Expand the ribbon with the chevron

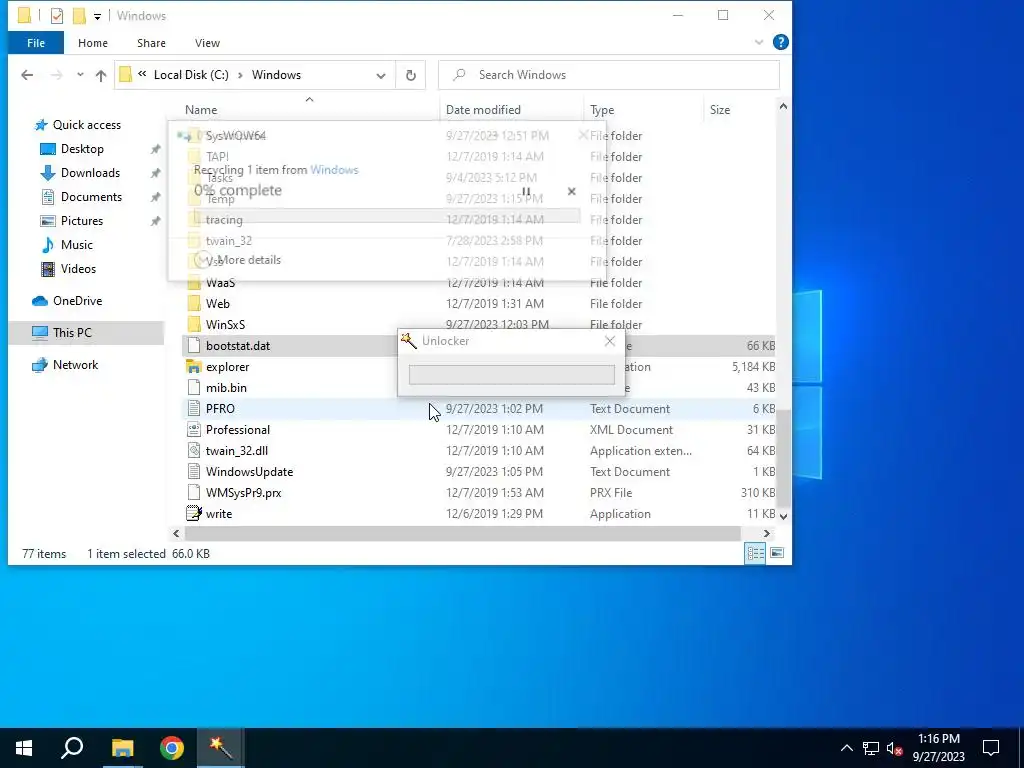pyautogui.click(x=759, y=42)
